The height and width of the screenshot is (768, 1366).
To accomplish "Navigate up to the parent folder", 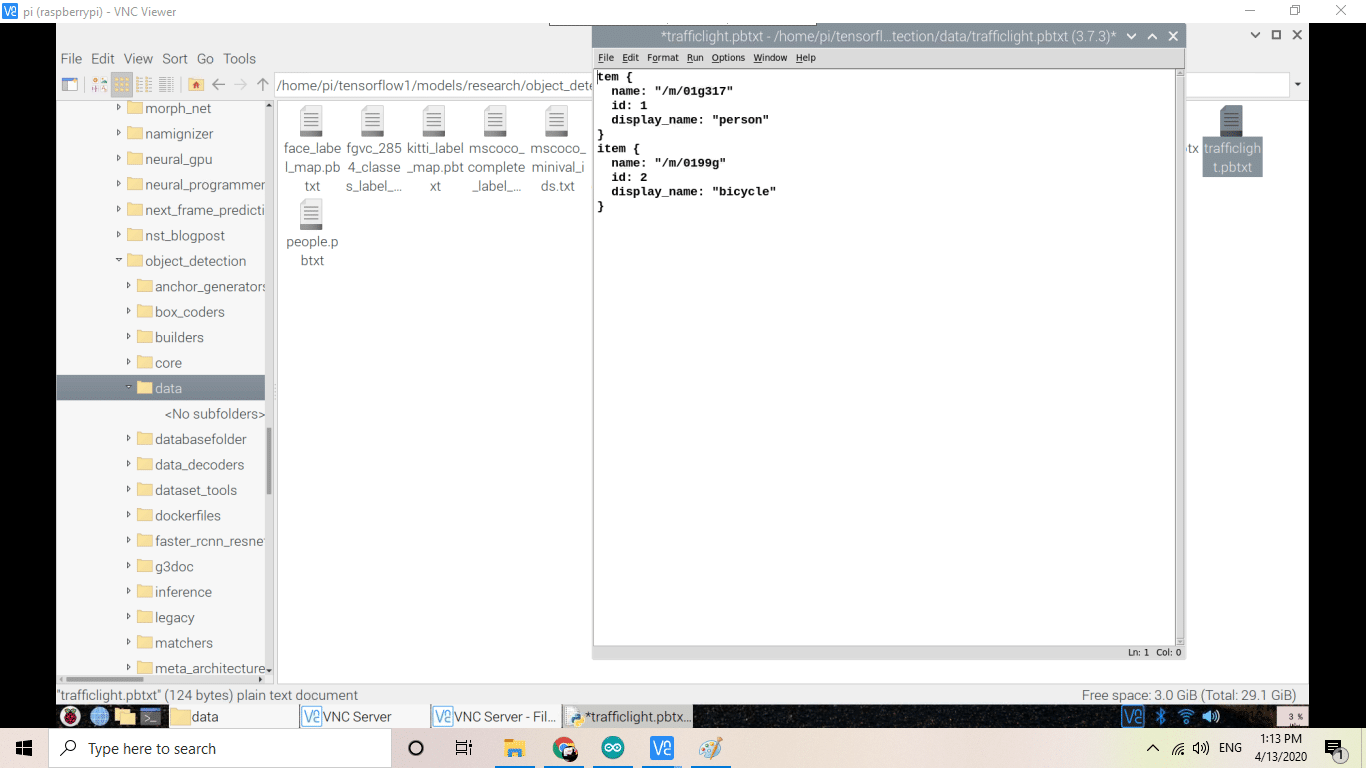I will pyautogui.click(x=263, y=85).
